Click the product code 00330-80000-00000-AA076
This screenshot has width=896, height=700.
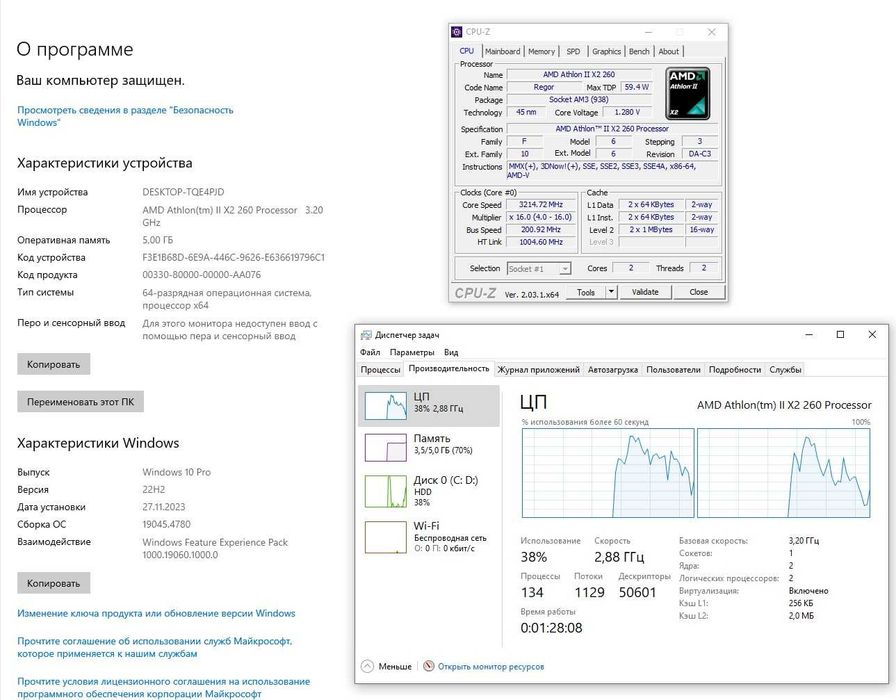pyautogui.click(x=201, y=275)
